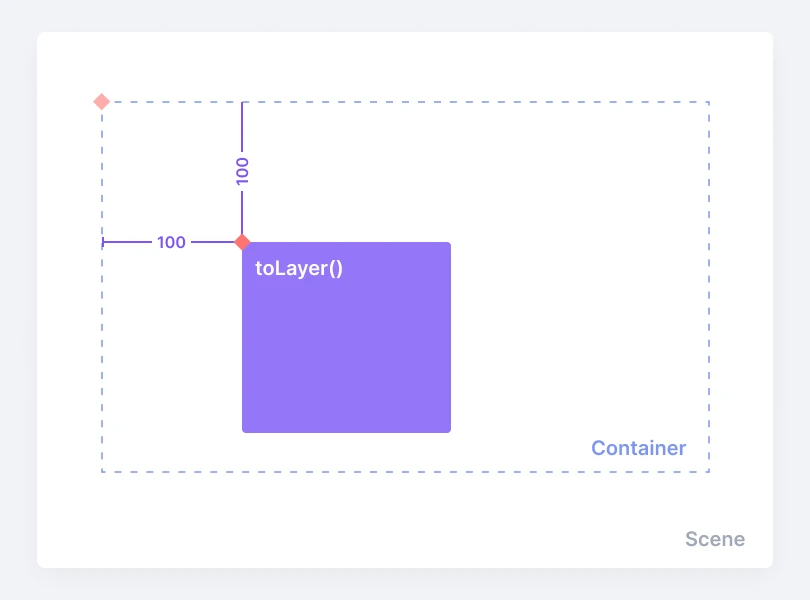Viewport: 810px width, 600px height.
Task: Click the blue "Container" label
Action: 638,448
